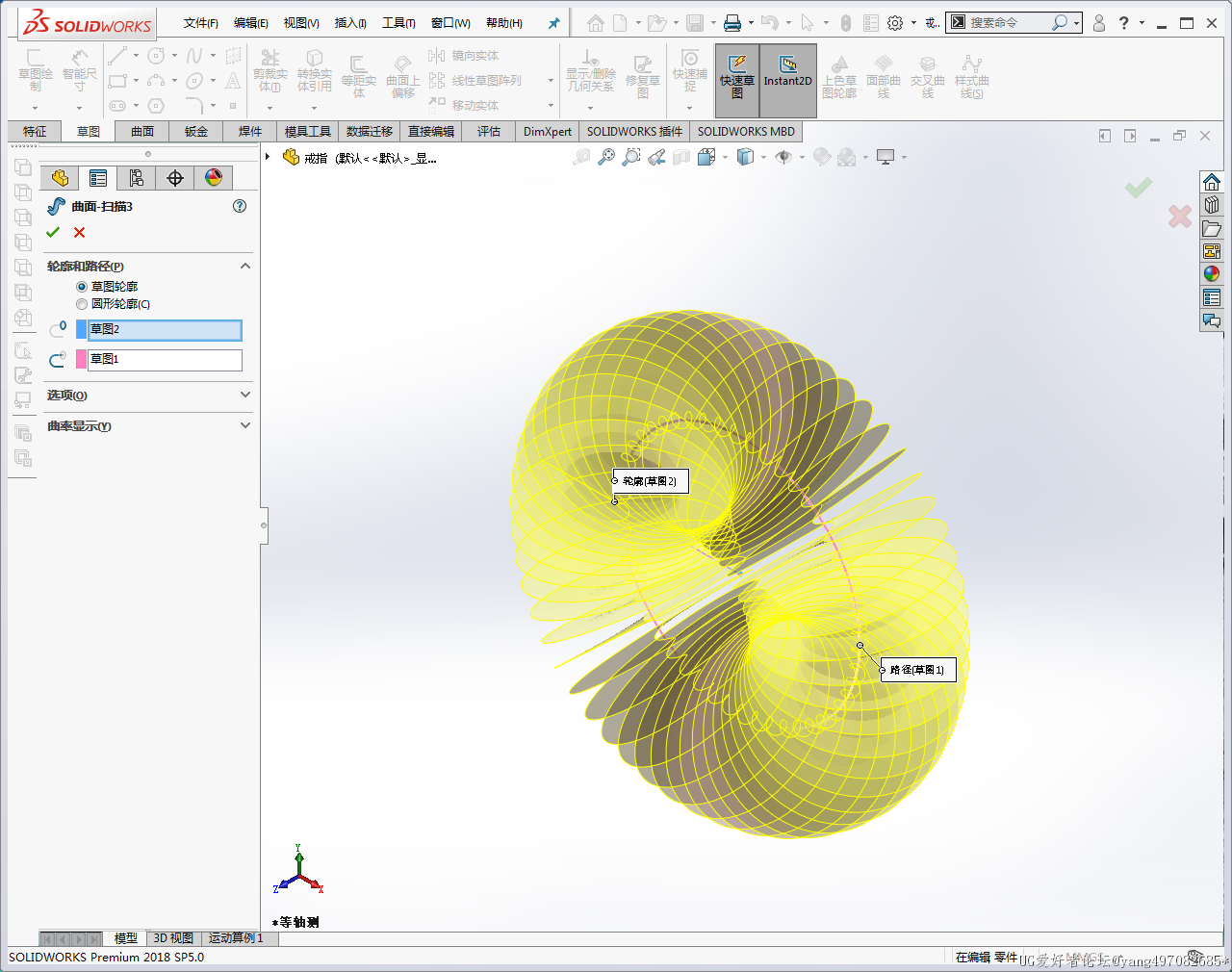Screen dimensions: 1232x972
Task: Accept sweep with graphics area checkmark
Action: 1139,188
